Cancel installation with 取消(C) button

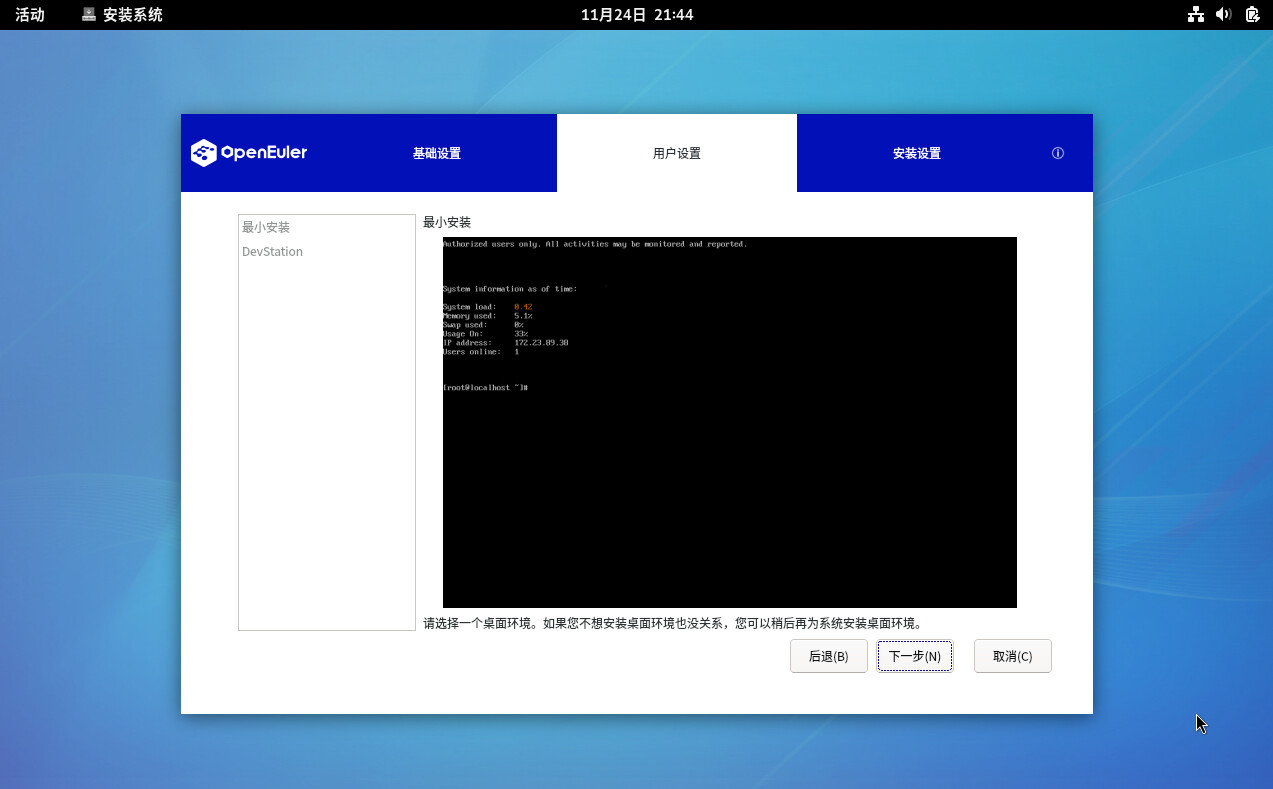click(1012, 656)
